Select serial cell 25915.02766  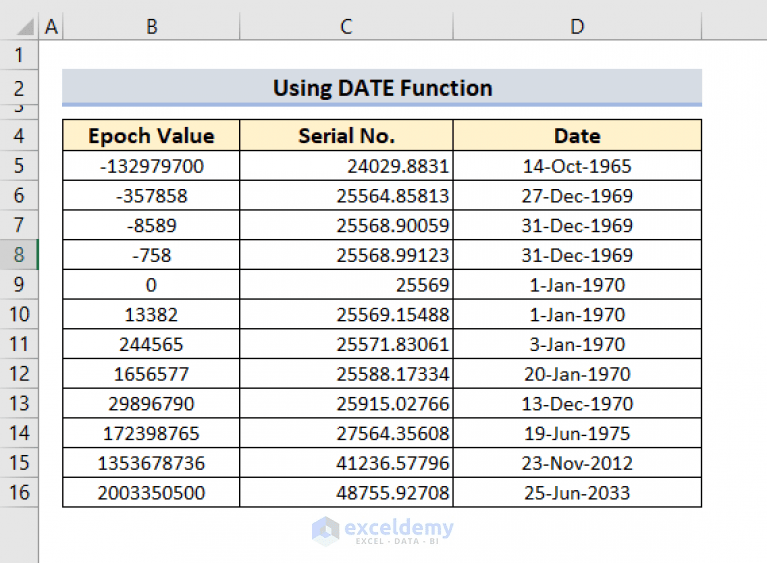[x=346, y=404]
